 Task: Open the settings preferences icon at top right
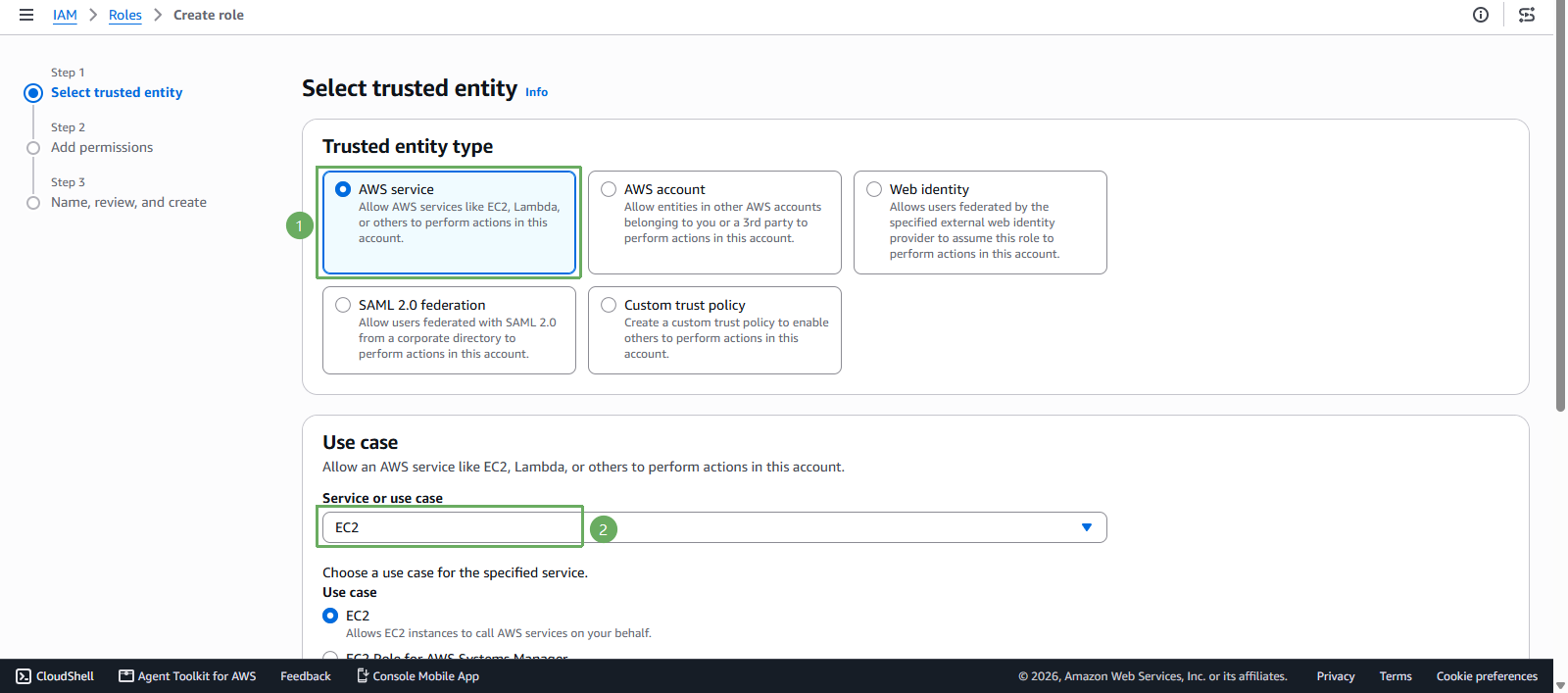tap(1527, 15)
